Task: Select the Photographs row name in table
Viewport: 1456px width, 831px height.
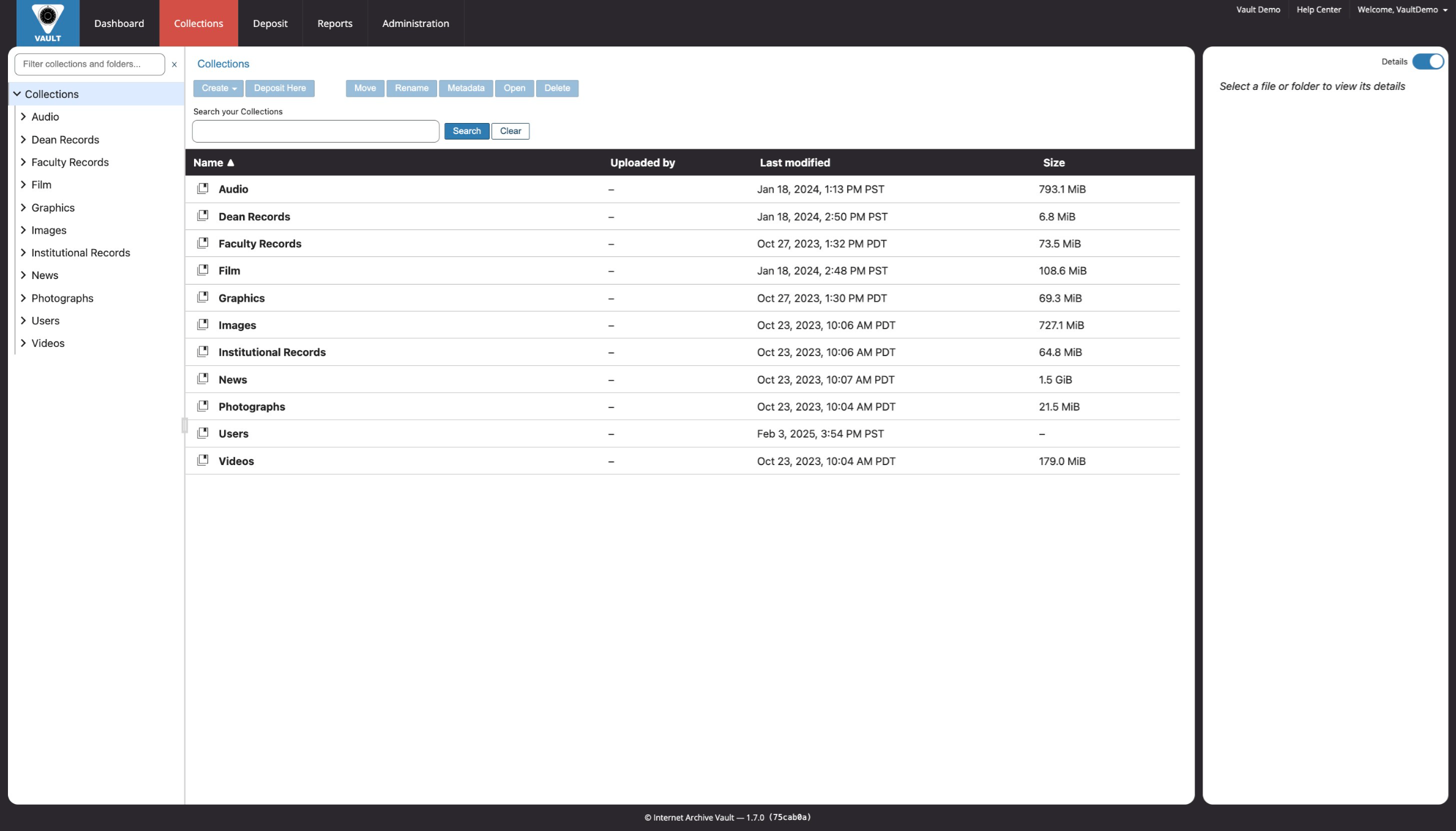Action: [x=252, y=406]
